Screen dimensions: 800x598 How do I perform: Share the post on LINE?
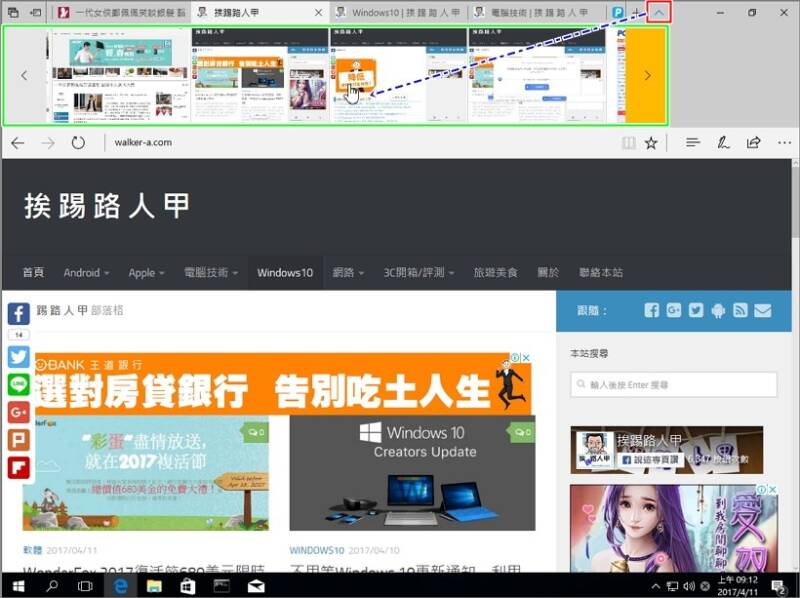pos(18,384)
